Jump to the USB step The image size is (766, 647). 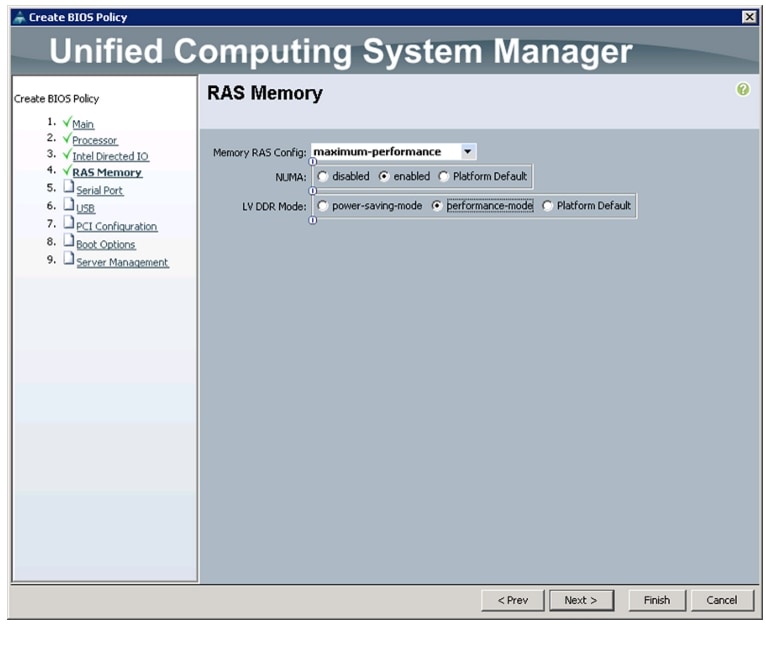click(85, 209)
